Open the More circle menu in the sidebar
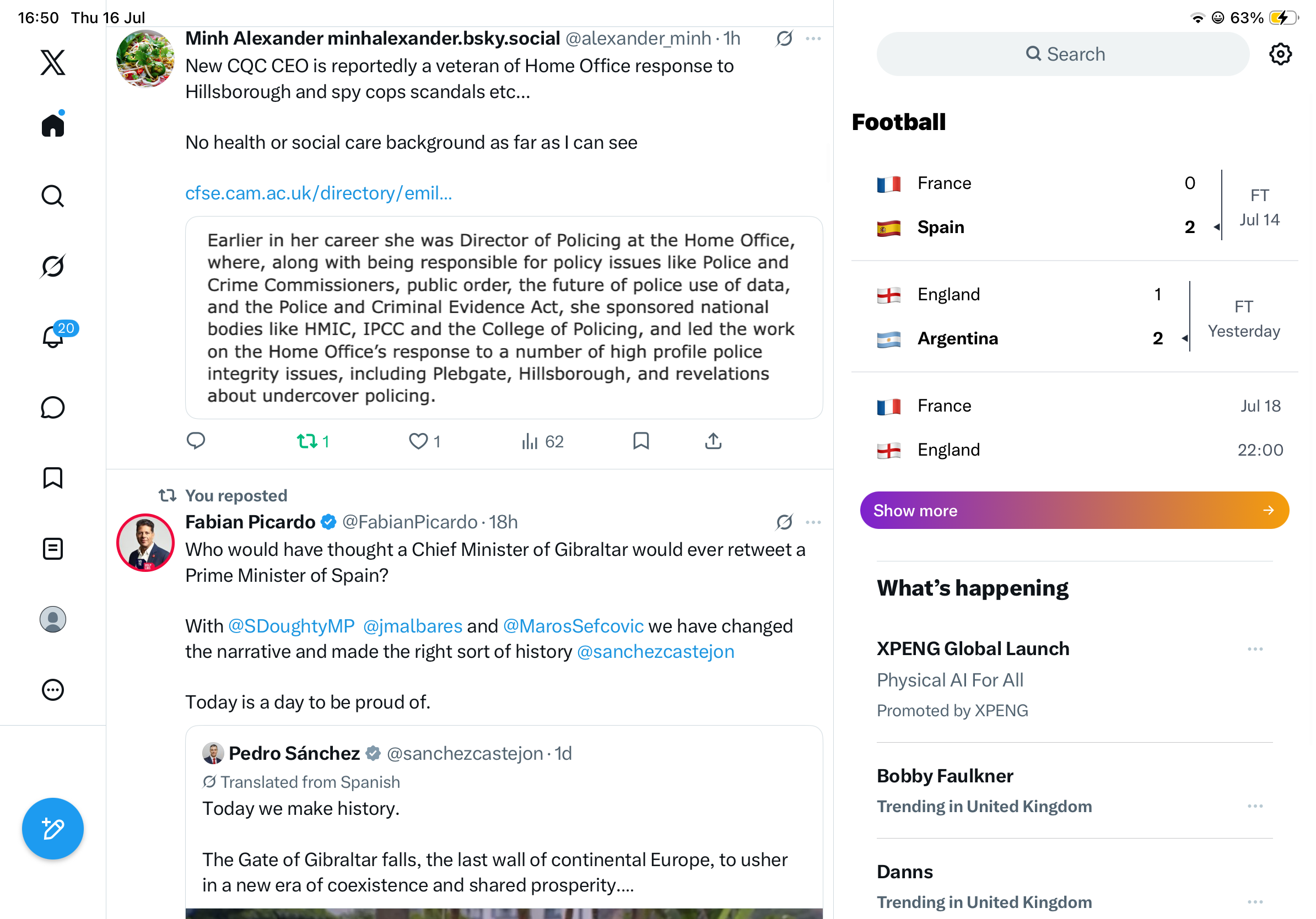This screenshot has height=919, width=1316. (x=53, y=690)
